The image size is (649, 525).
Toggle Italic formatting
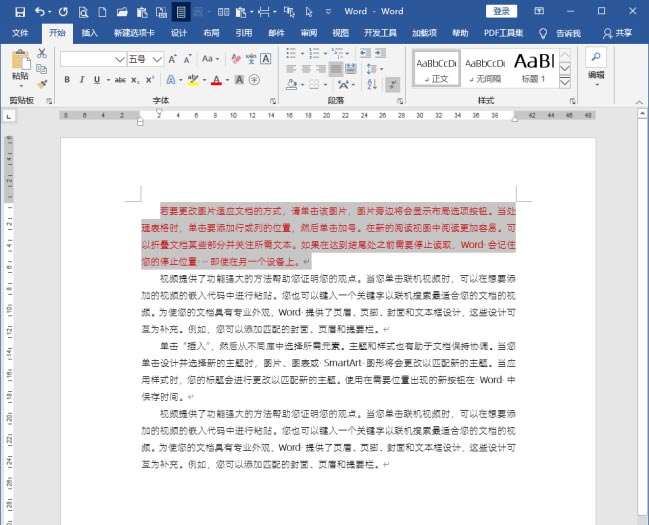coord(82,80)
